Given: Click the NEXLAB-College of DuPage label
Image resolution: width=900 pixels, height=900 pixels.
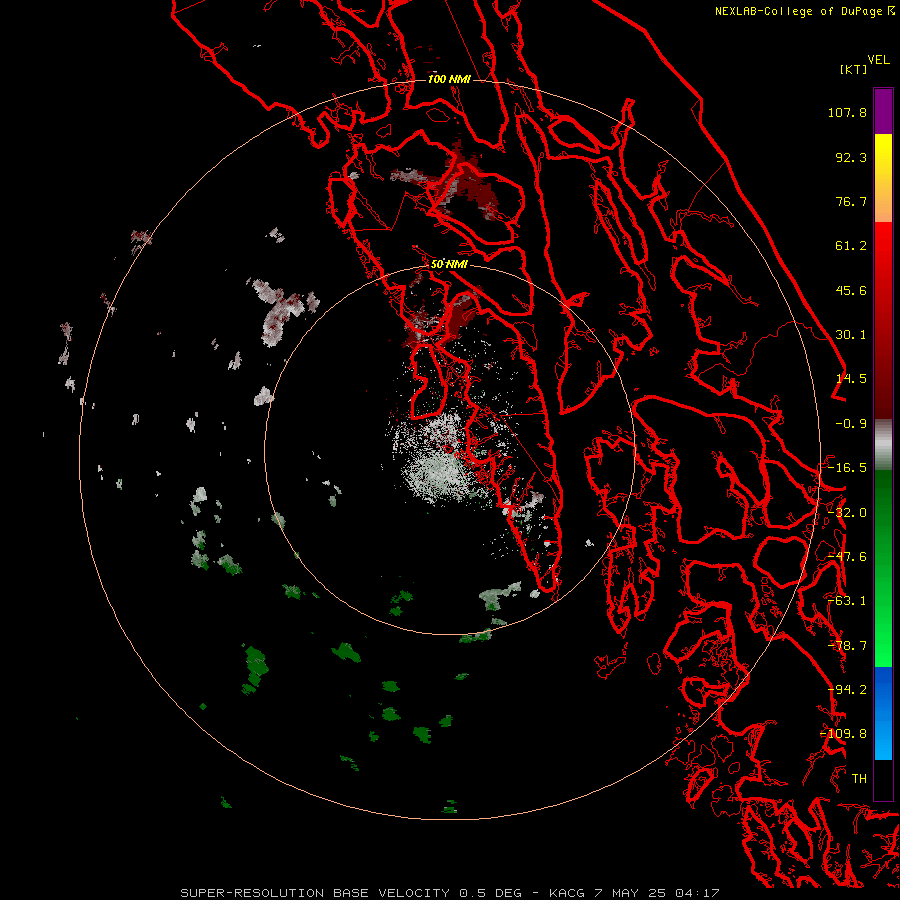Looking at the screenshot, I should click(x=798, y=11).
